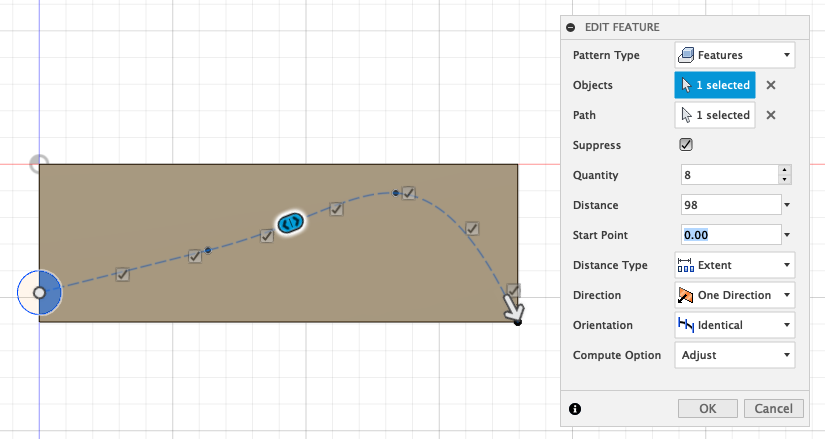825x439 pixels.
Task: Click the Start Point field showing 0.00
Action: (x=731, y=235)
